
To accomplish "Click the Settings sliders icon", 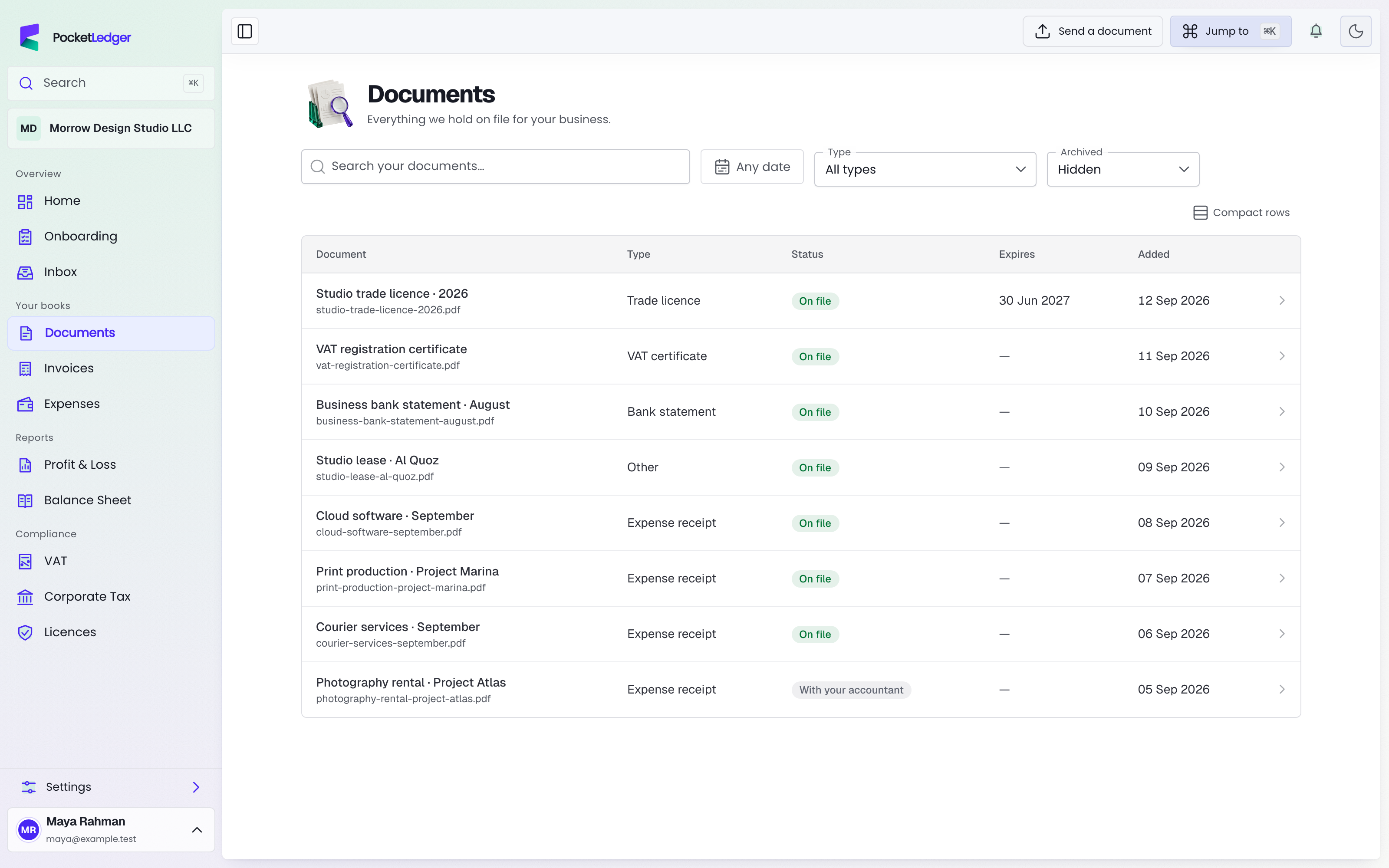I will (28, 787).
